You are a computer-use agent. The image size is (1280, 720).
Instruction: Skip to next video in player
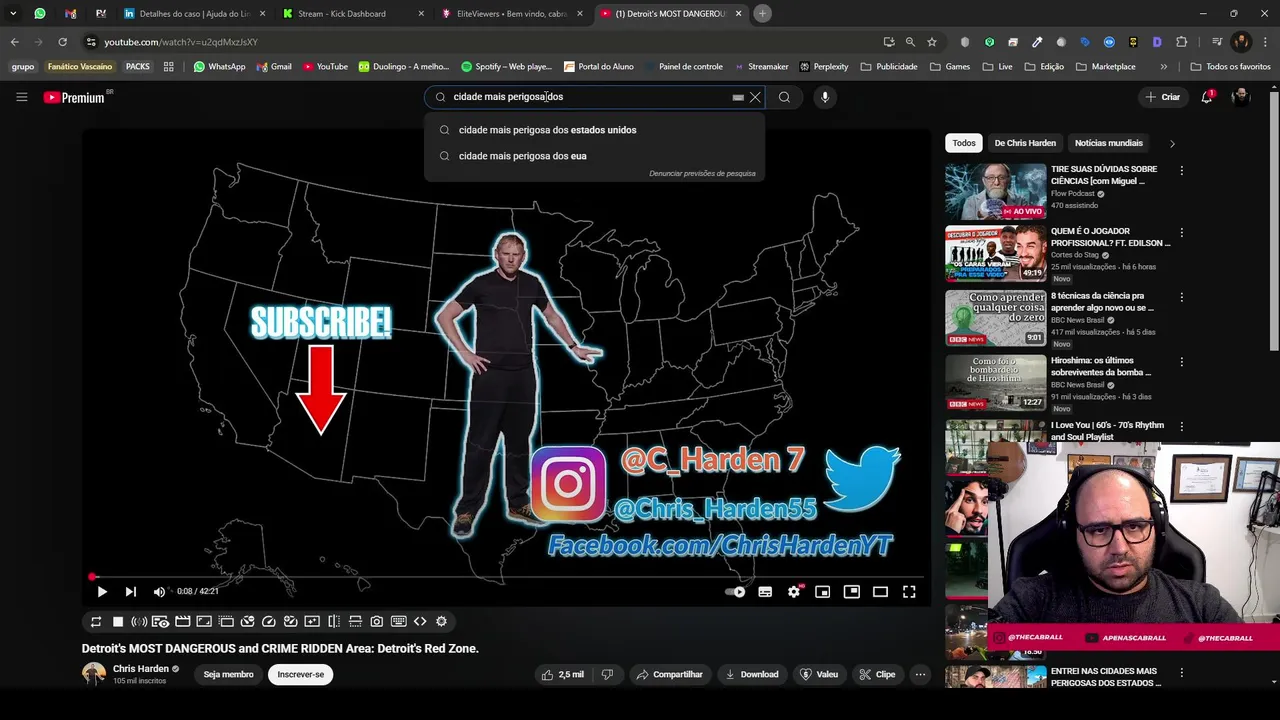click(x=130, y=591)
